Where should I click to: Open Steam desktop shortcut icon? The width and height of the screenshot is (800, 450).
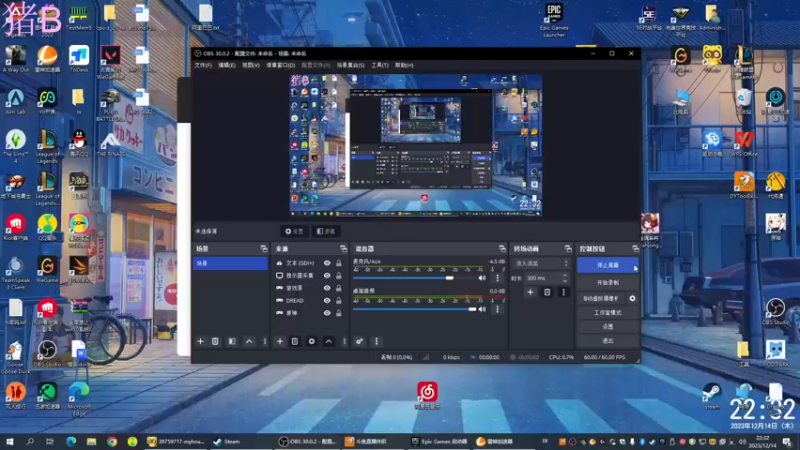point(712,396)
